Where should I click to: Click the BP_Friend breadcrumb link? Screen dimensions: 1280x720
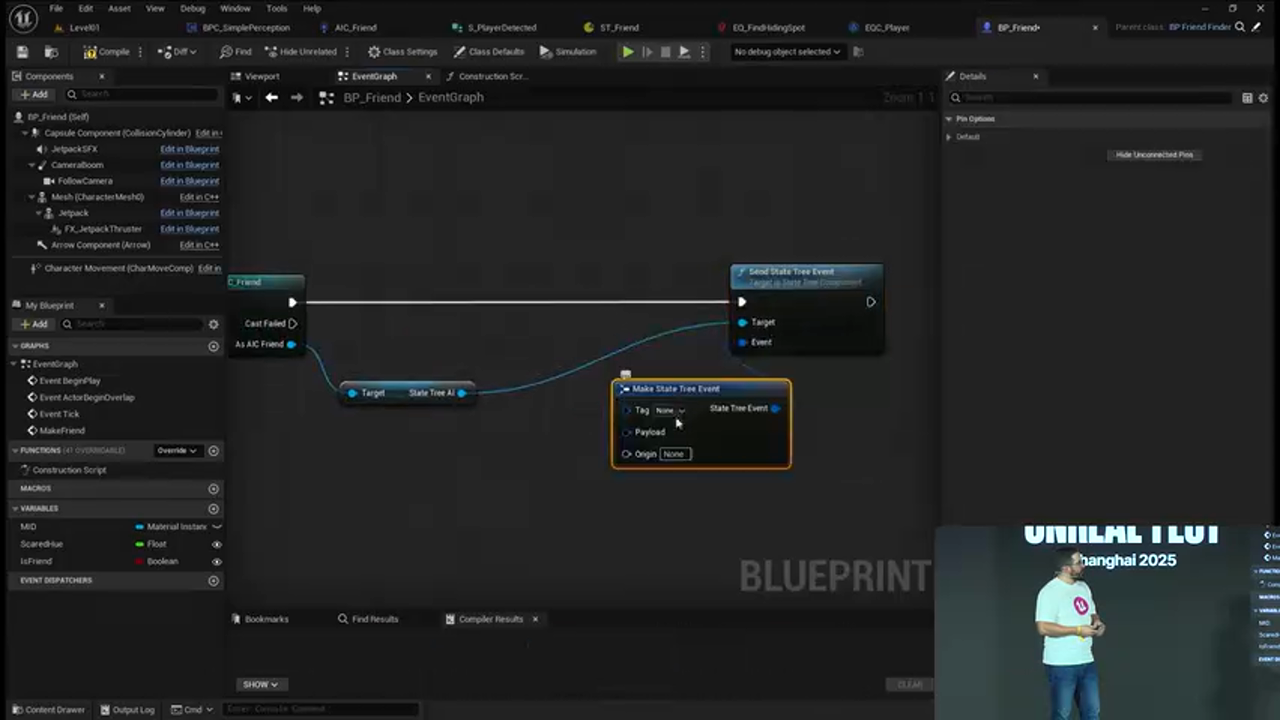pyautogui.click(x=371, y=97)
